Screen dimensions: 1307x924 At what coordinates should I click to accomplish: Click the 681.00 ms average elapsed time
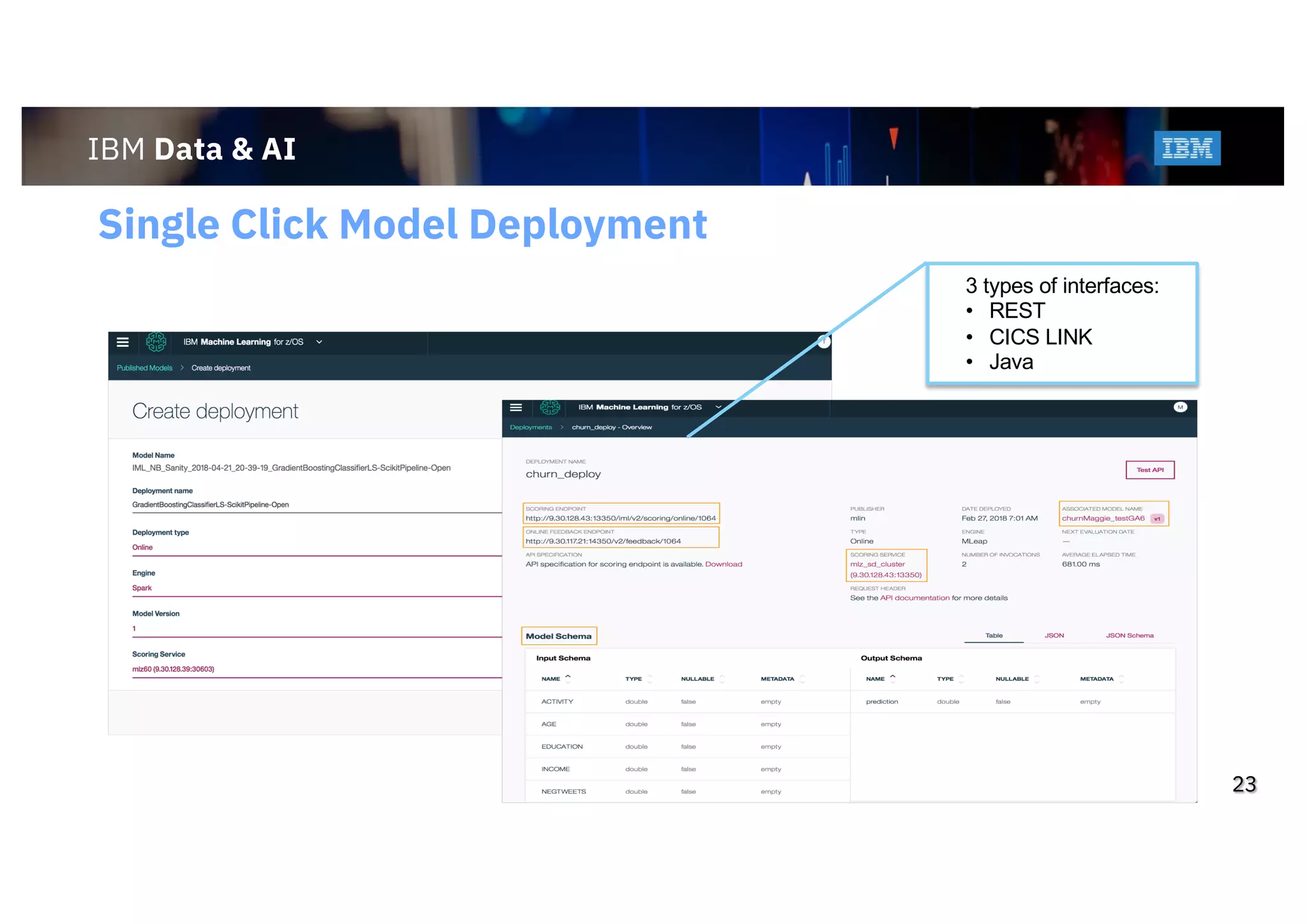(1081, 564)
